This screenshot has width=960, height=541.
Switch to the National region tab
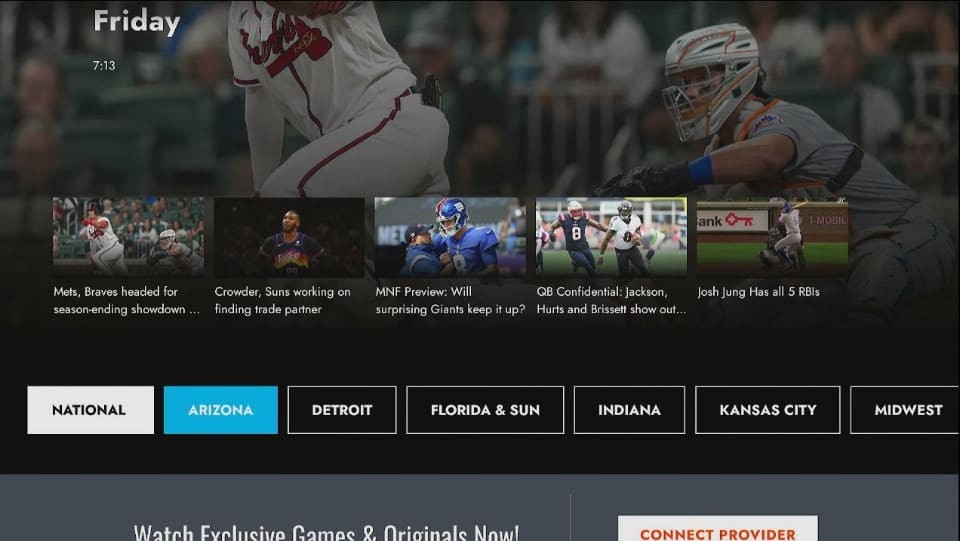click(90, 410)
